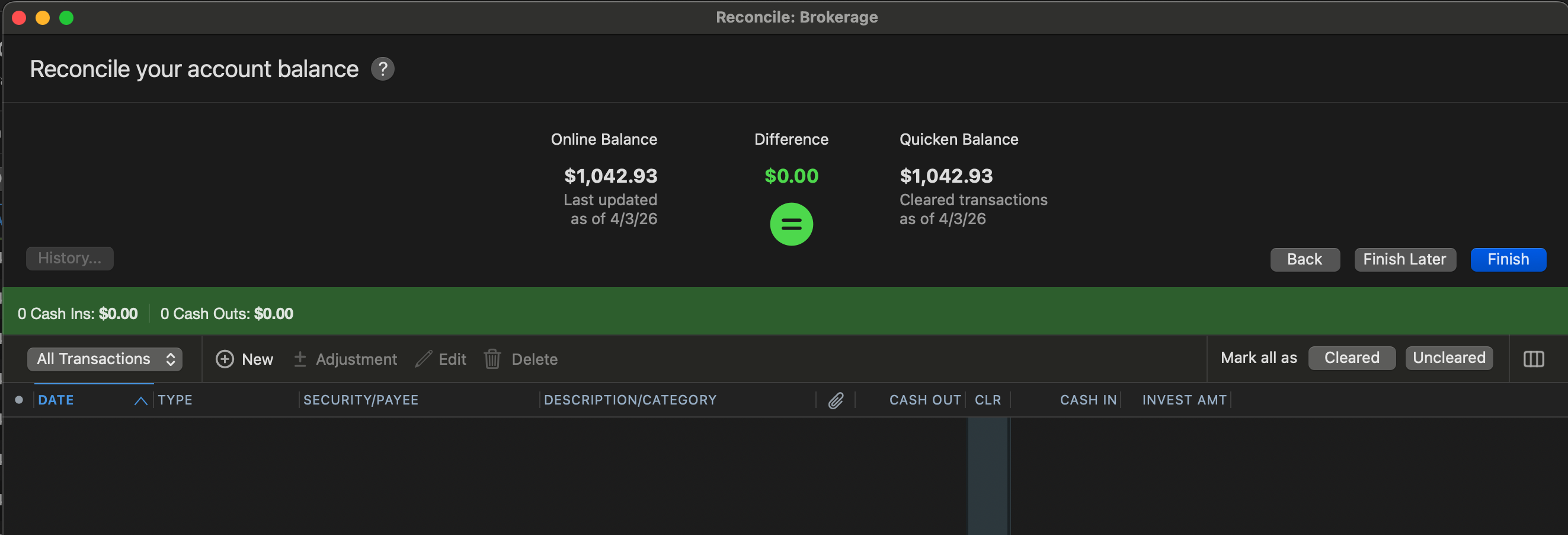Image resolution: width=1568 pixels, height=535 pixels.
Task: Click the plus icon beside New
Action: 225,359
